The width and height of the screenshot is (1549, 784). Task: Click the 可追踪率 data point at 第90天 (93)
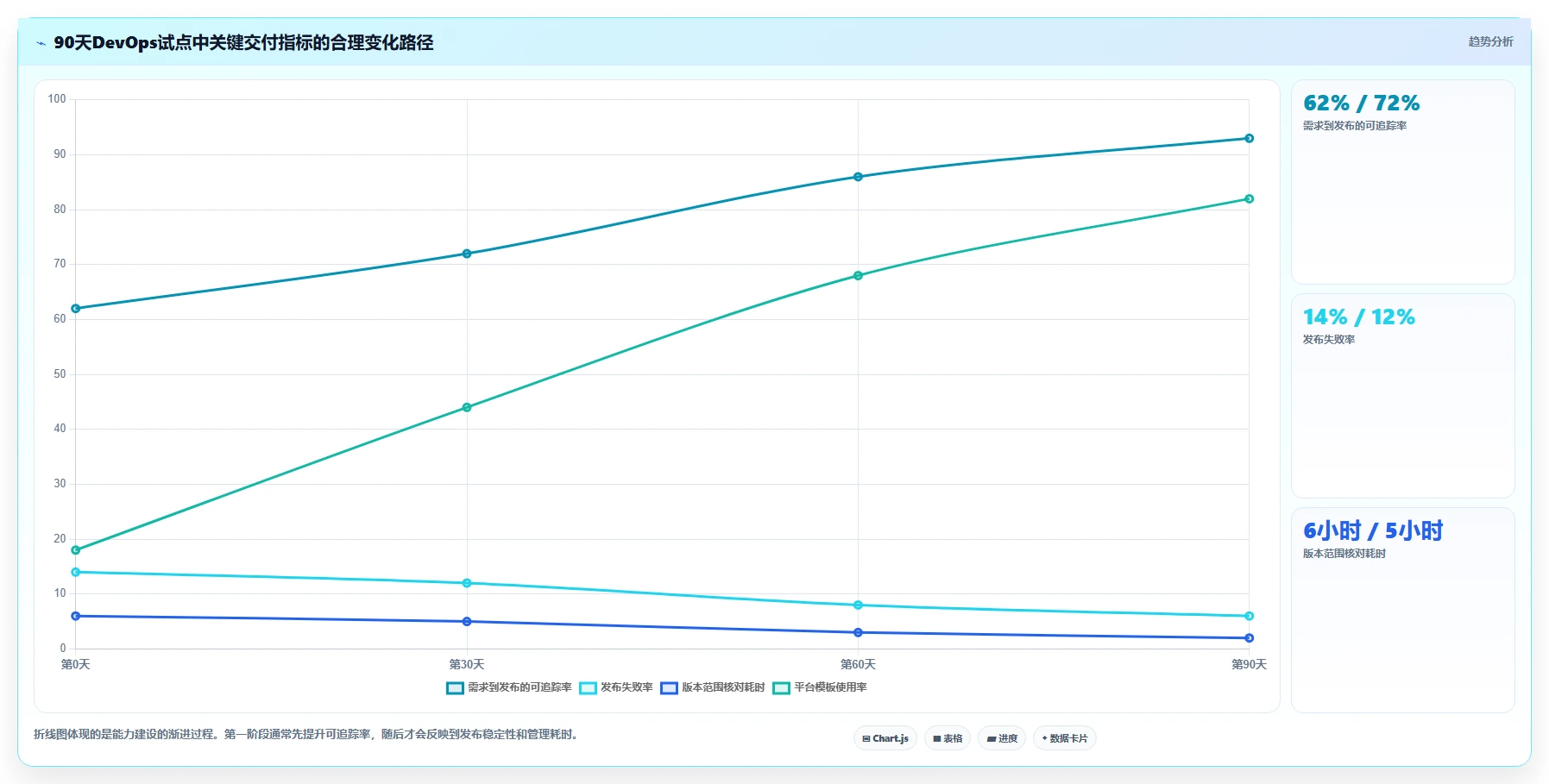(1249, 138)
